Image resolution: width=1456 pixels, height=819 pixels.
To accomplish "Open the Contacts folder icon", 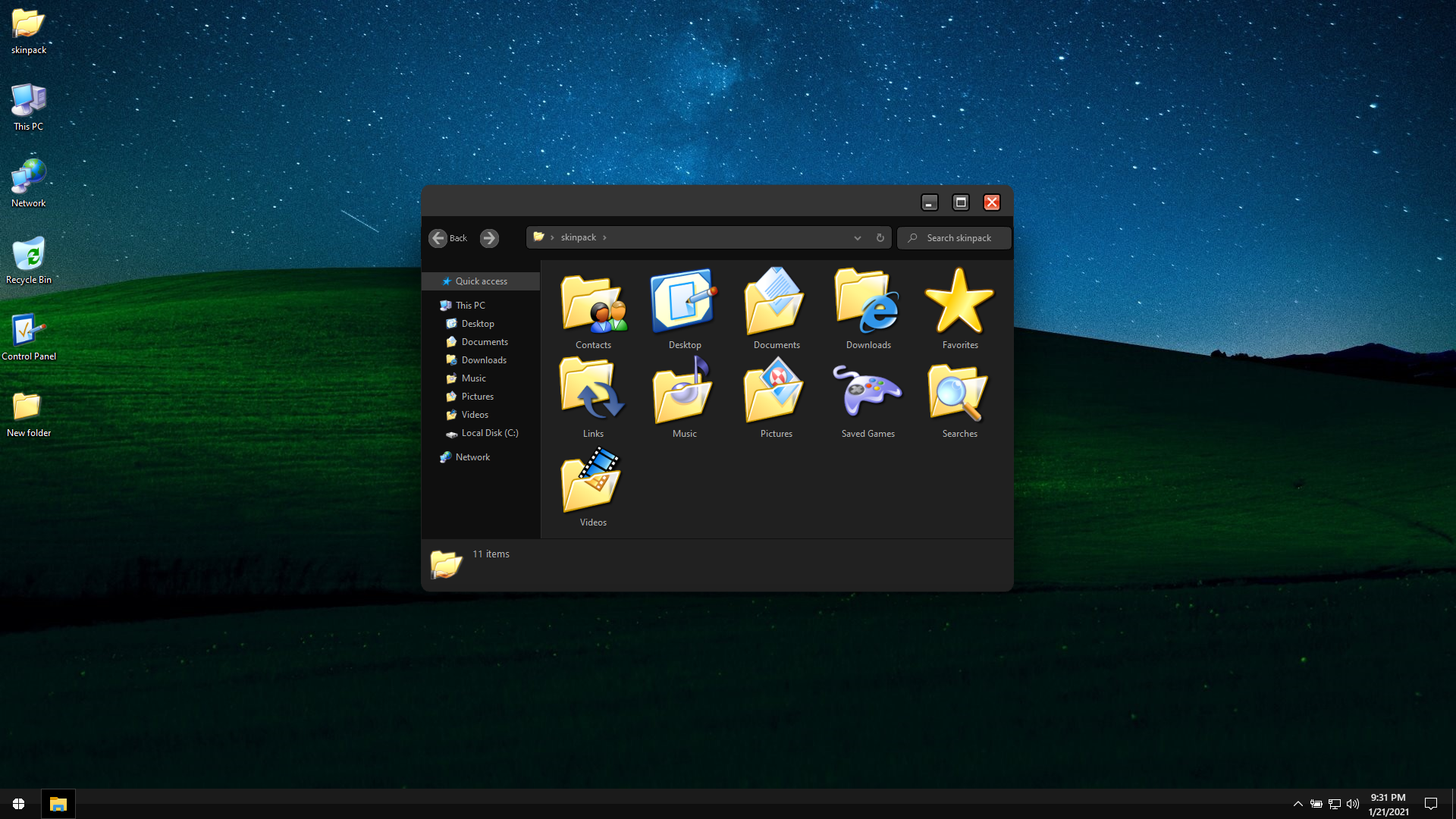I will click(593, 305).
